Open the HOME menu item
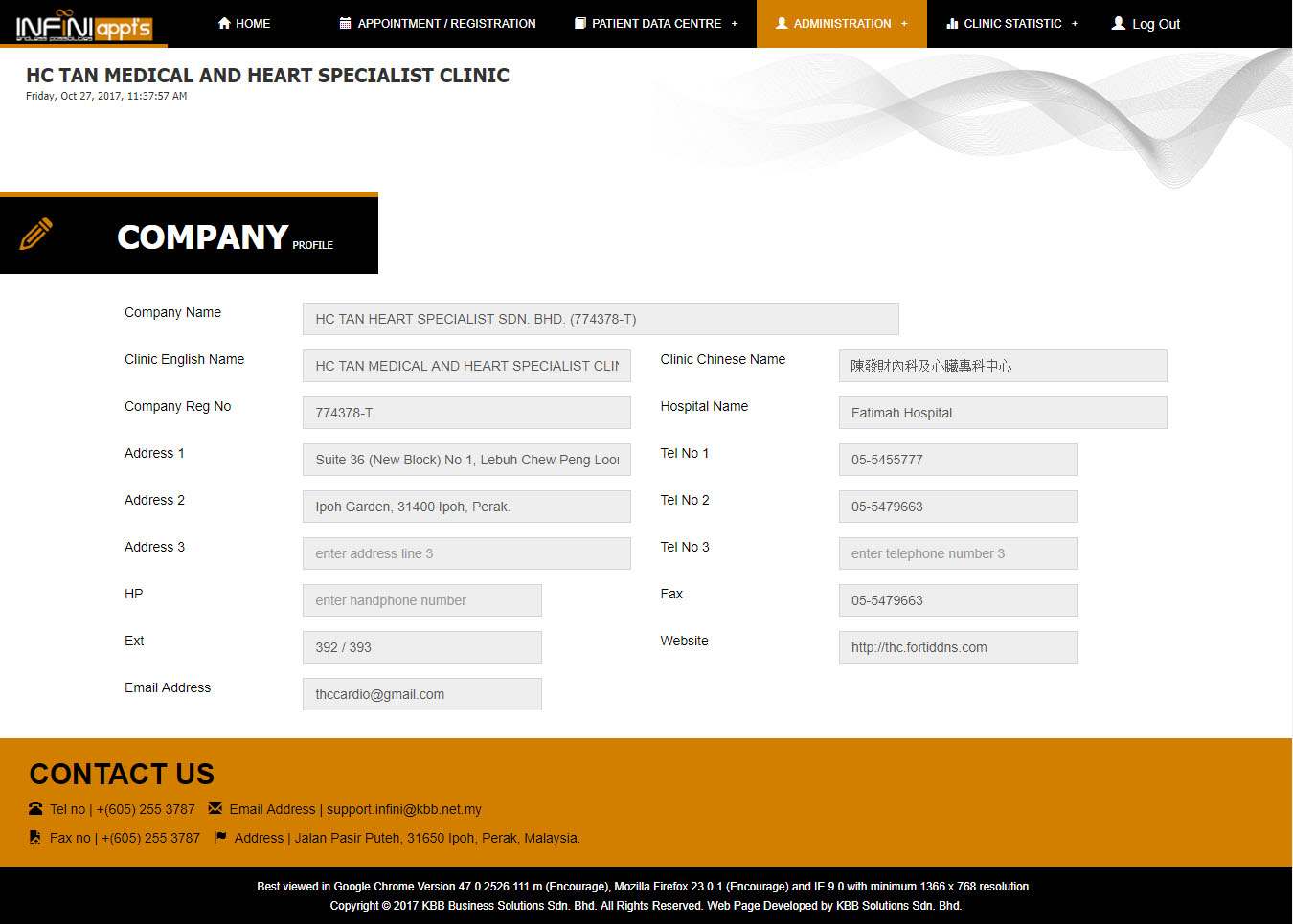The height and width of the screenshot is (924, 1293). tap(244, 23)
